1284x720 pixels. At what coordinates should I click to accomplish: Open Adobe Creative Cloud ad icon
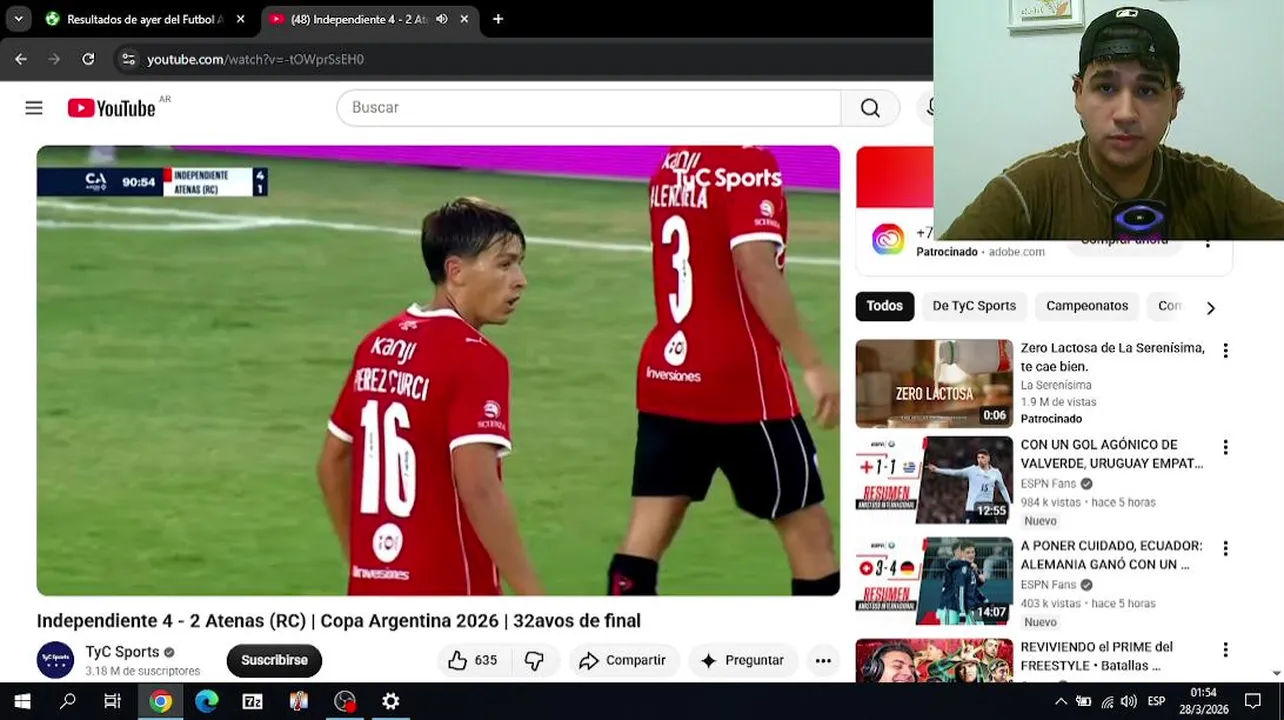(887, 240)
